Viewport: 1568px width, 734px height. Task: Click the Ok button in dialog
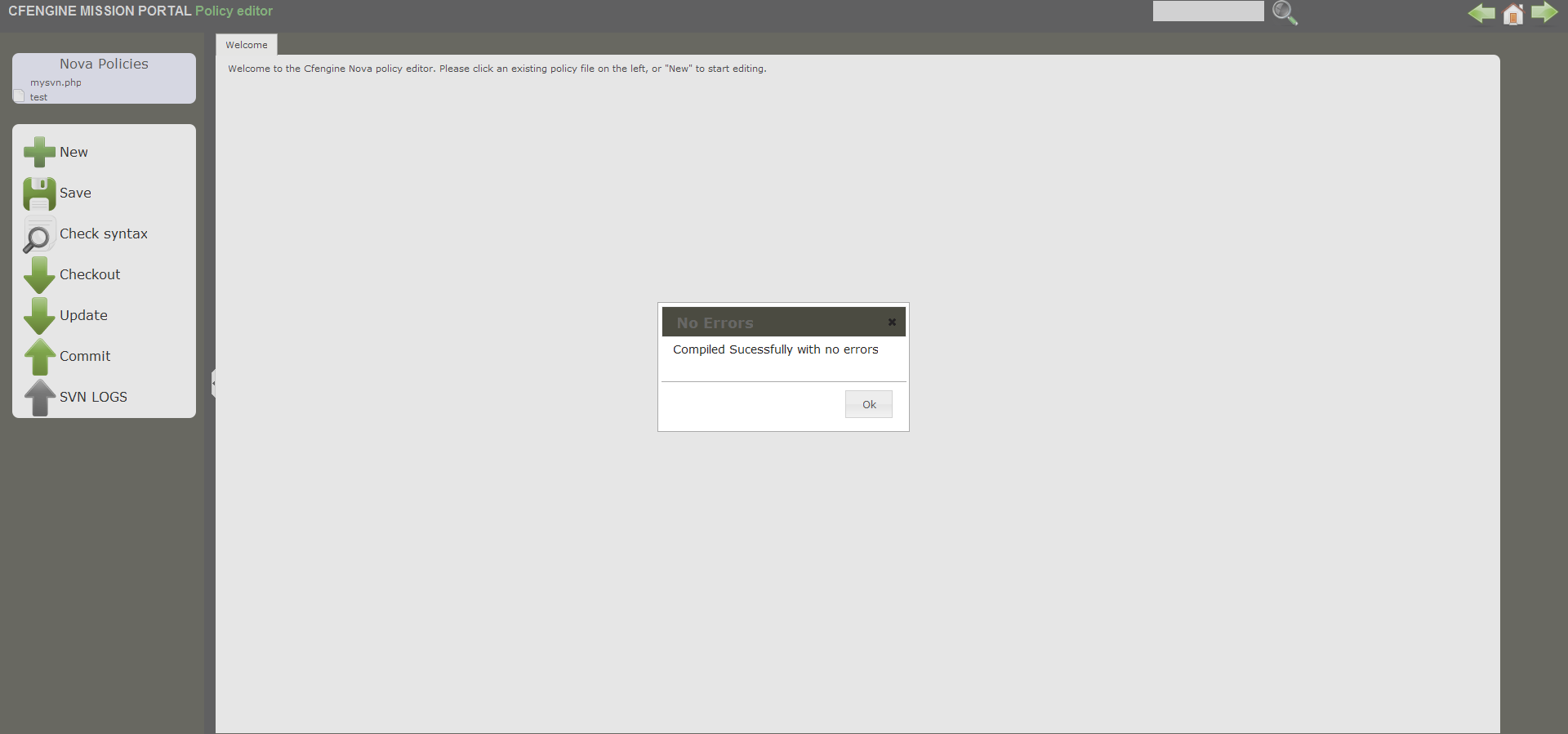click(x=869, y=404)
